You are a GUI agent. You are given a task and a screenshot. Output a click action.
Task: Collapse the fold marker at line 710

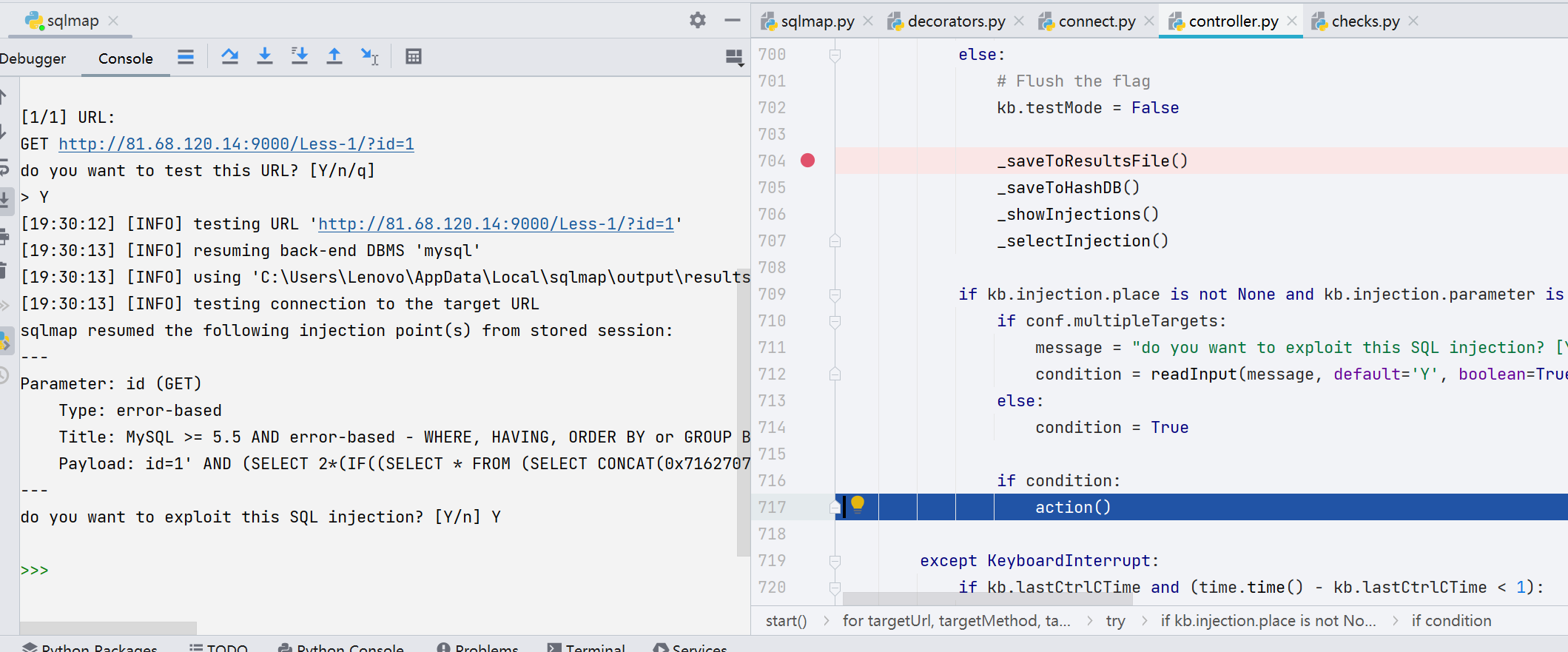pos(835,321)
